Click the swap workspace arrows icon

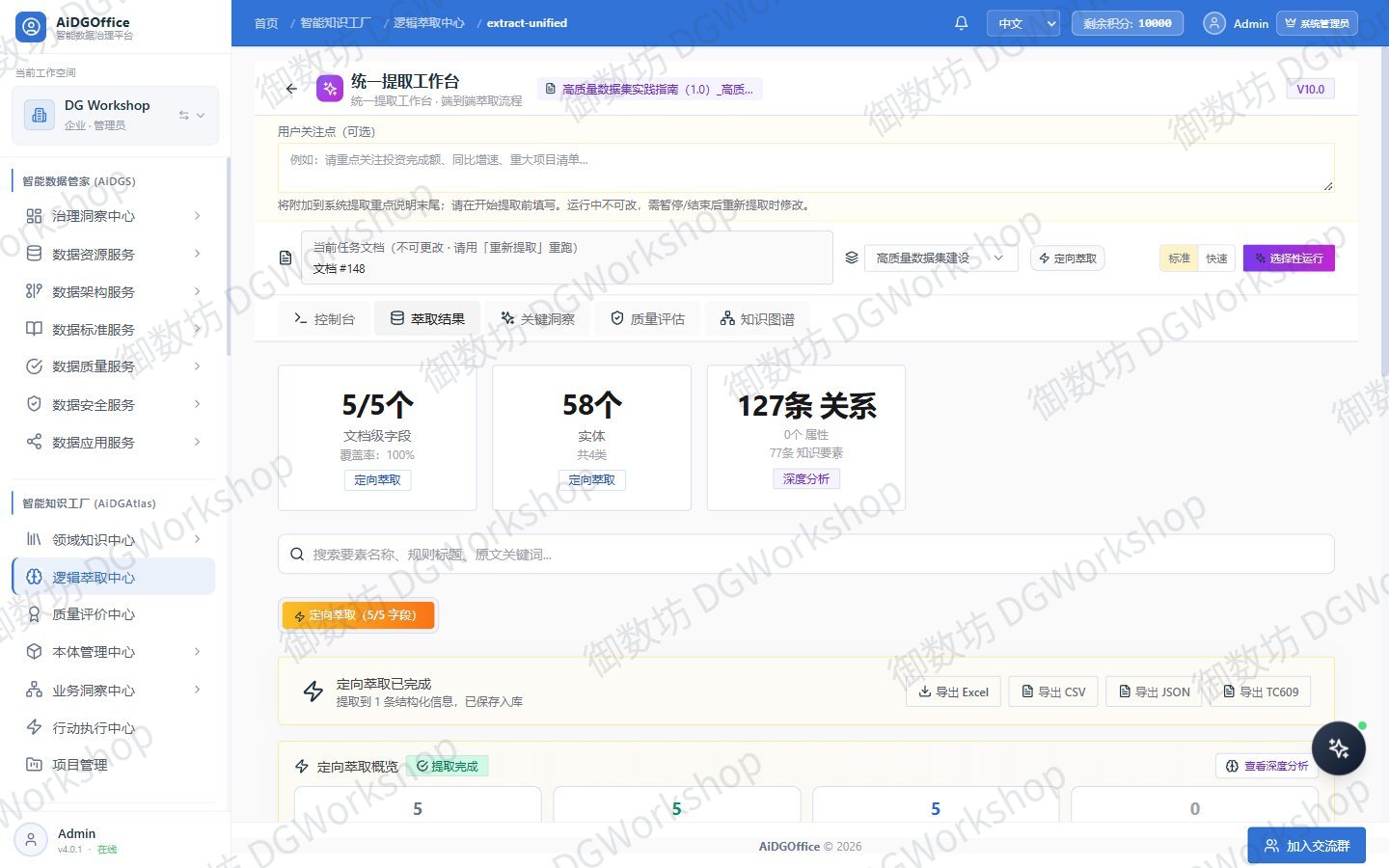[183, 115]
